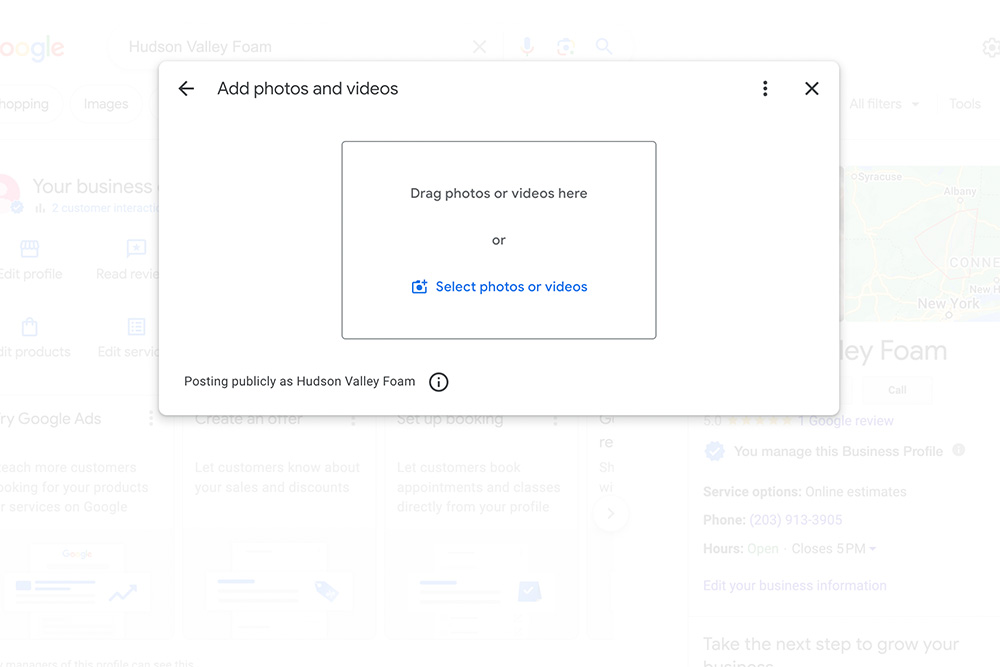1000x667 pixels.
Task: Open Google Lens camera search icon
Action: coord(565,46)
